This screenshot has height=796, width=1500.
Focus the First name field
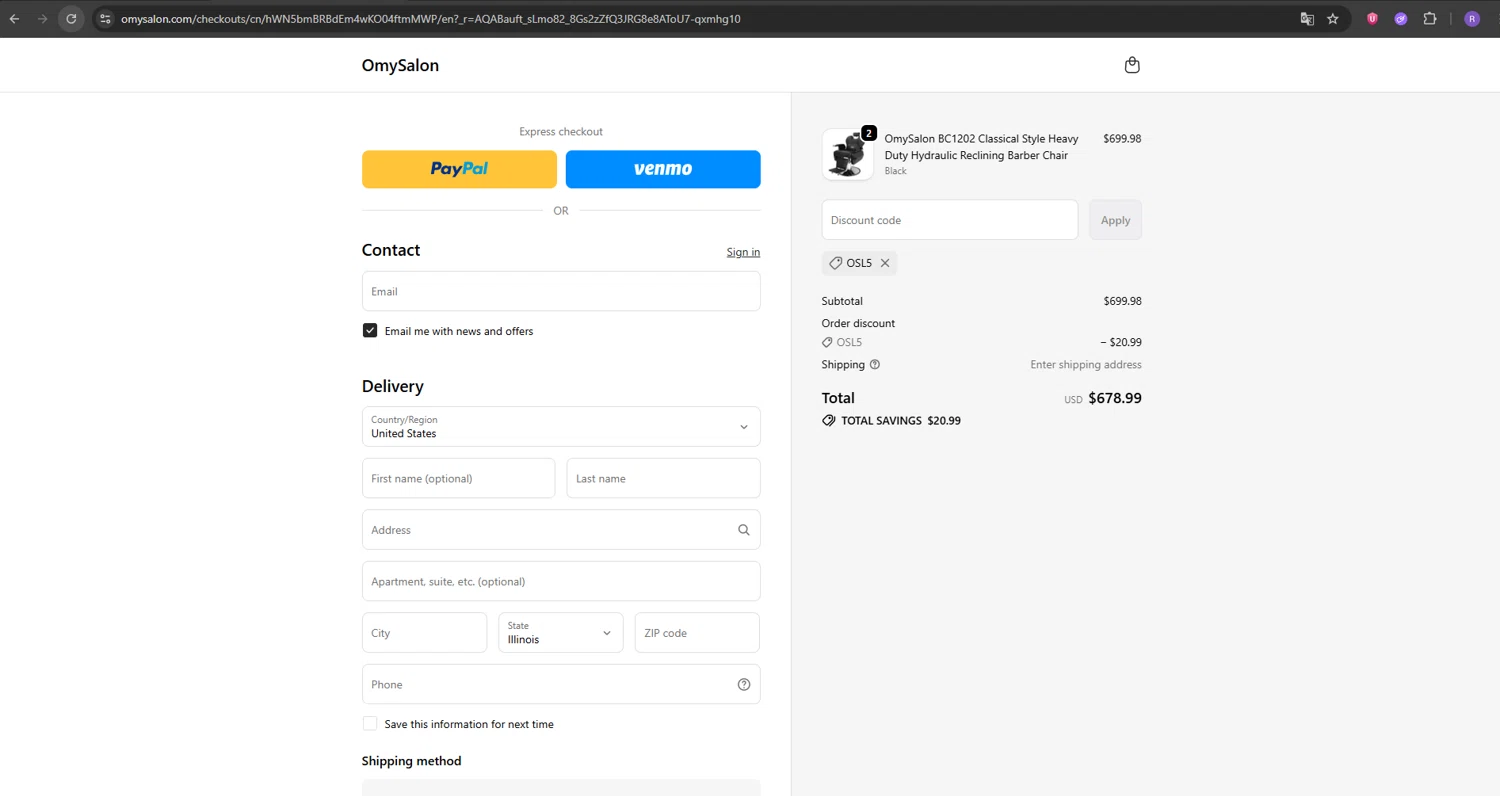point(458,478)
